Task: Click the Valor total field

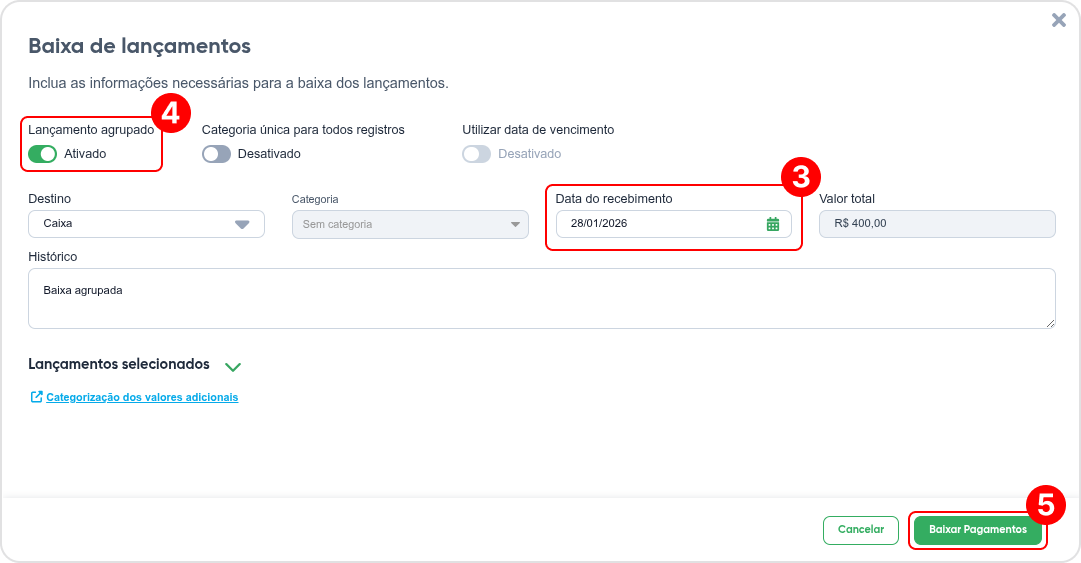Action: pyautogui.click(x=937, y=224)
